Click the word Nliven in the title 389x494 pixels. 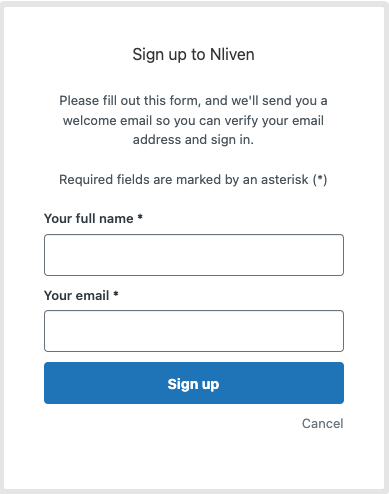[232, 54]
